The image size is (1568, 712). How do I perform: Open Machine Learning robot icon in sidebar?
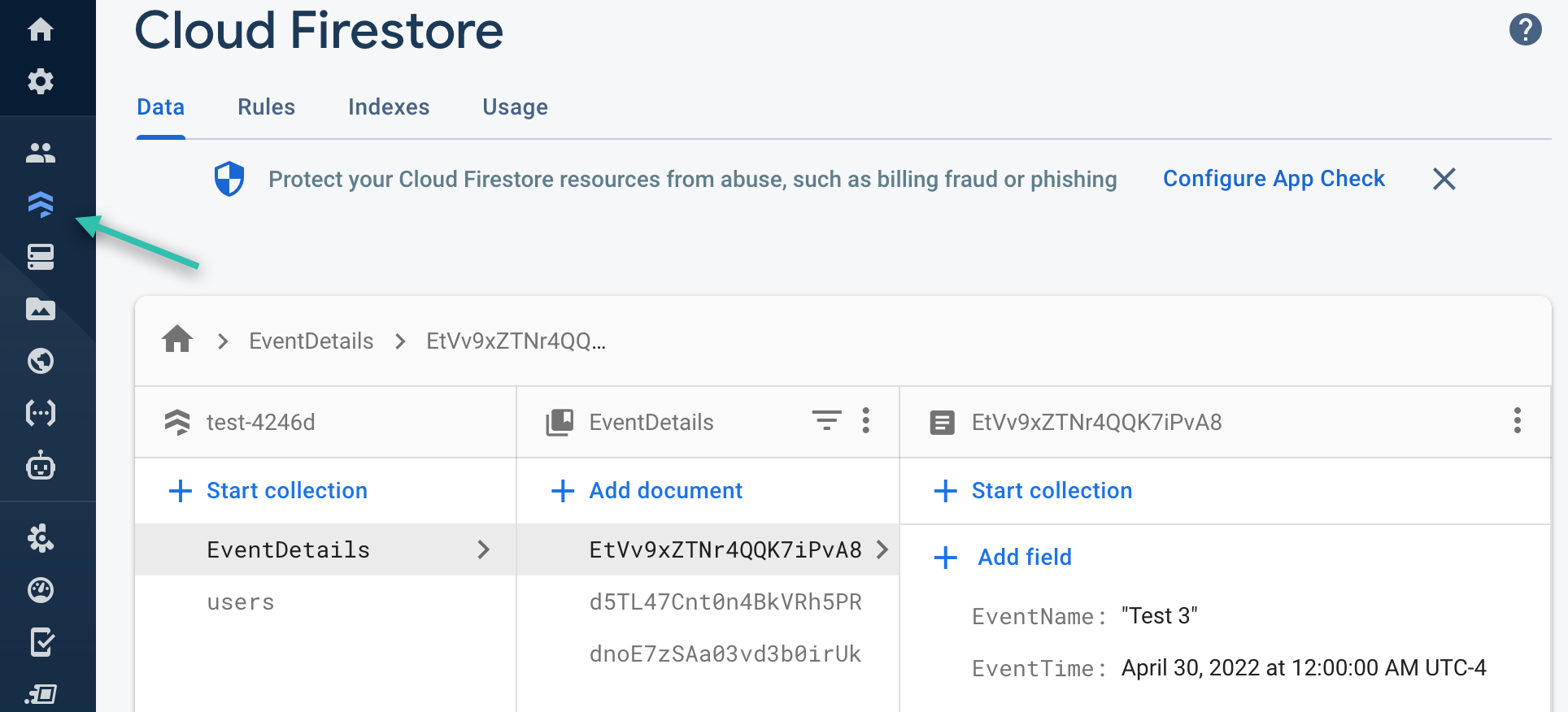[x=41, y=466]
